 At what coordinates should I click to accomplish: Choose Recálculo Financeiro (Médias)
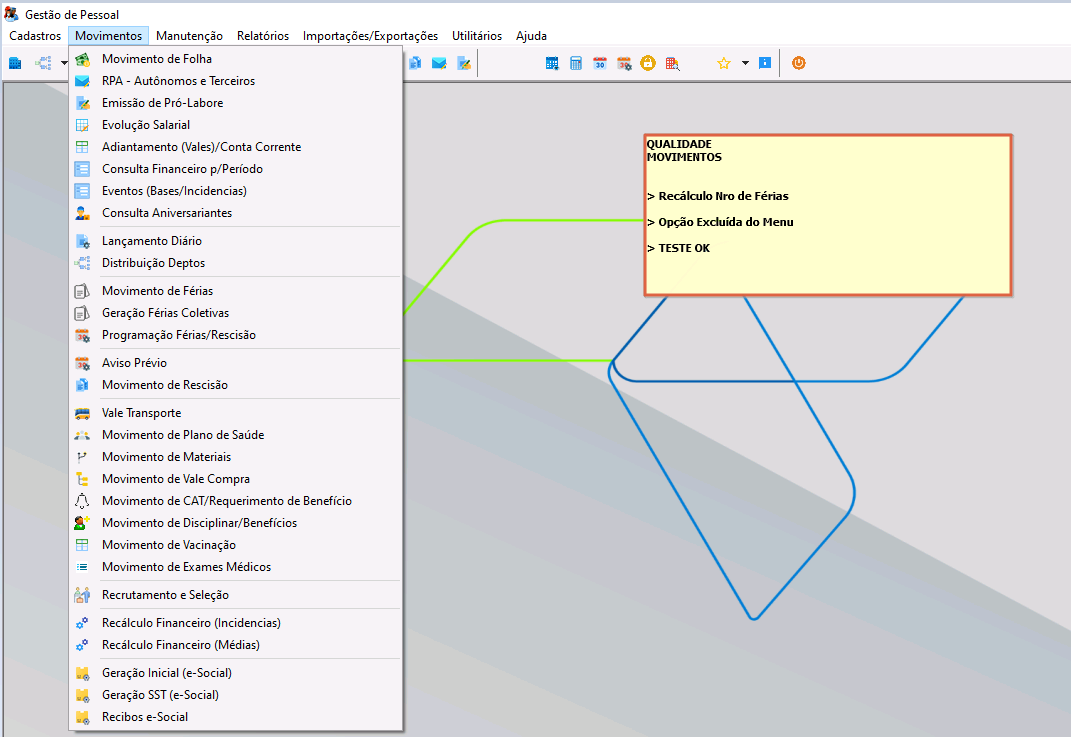coord(236,645)
